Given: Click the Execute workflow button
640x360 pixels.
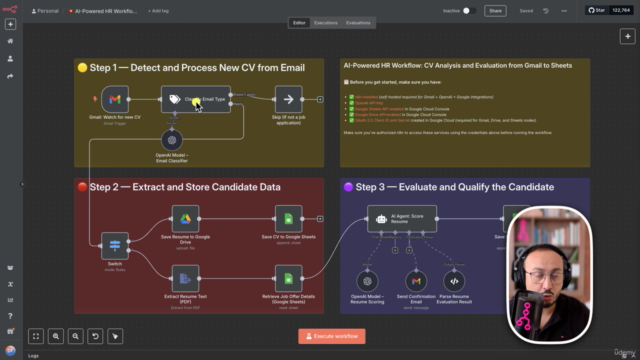Looking at the screenshot, I should pos(332,336).
